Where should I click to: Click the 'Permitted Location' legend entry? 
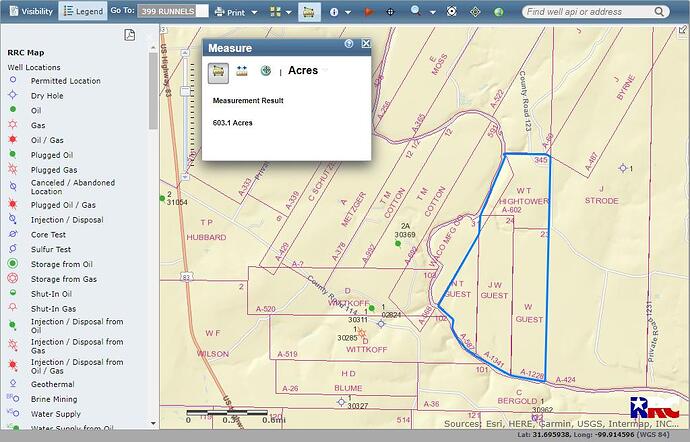66,81
